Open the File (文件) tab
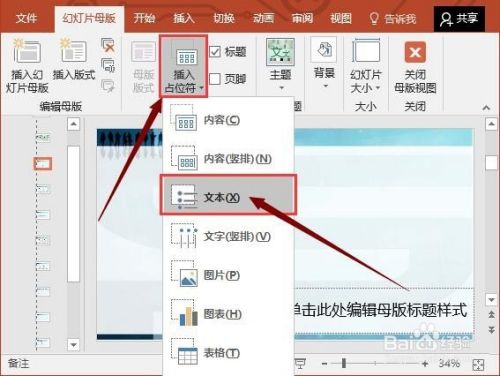Viewport: 500px width, 376px height. [26, 18]
